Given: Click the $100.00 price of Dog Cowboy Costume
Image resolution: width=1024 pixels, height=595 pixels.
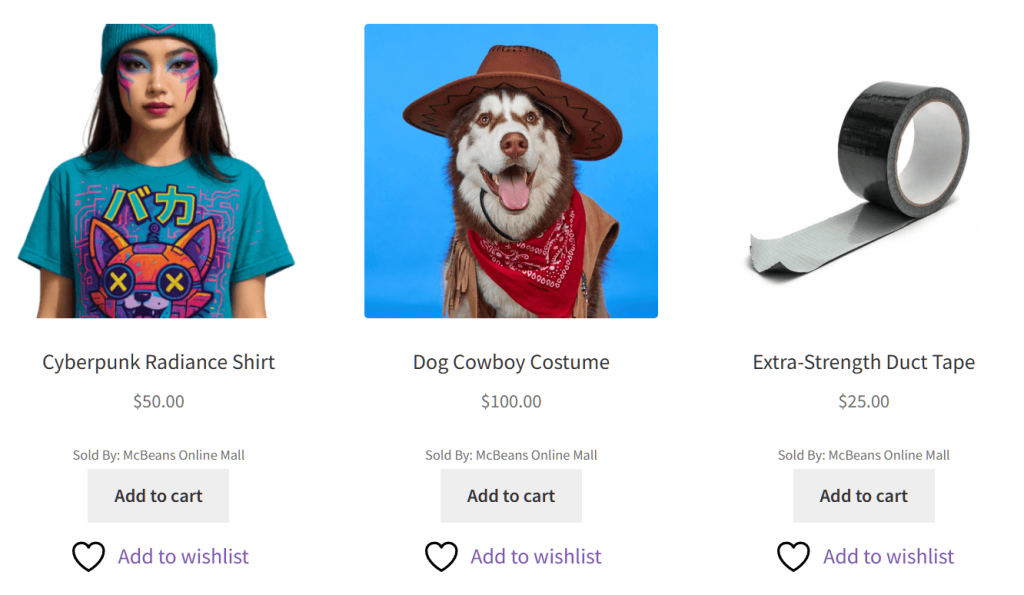Looking at the screenshot, I should coord(511,401).
